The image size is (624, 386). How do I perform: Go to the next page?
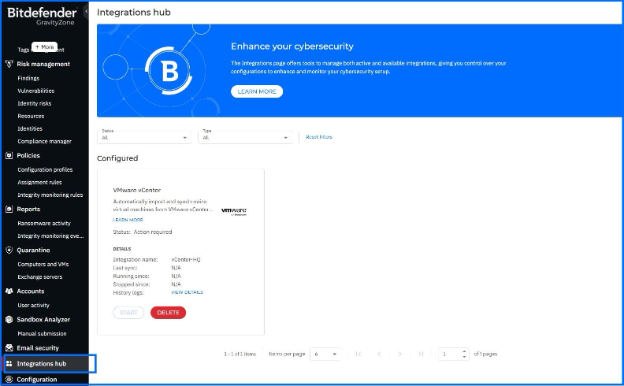tap(400, 354)
